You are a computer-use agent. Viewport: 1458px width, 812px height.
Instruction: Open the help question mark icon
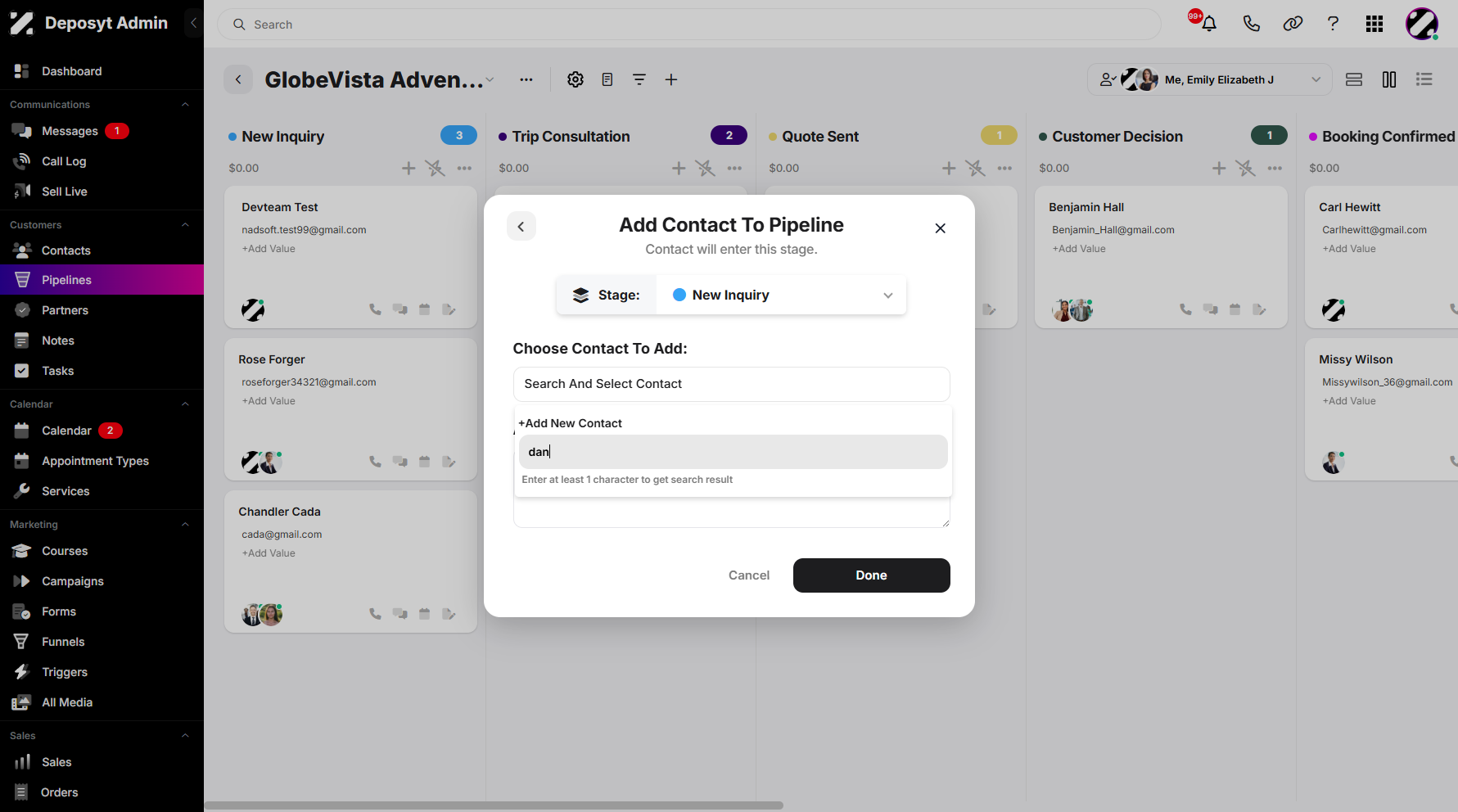pyautogui.click(x=1333, y=24)
